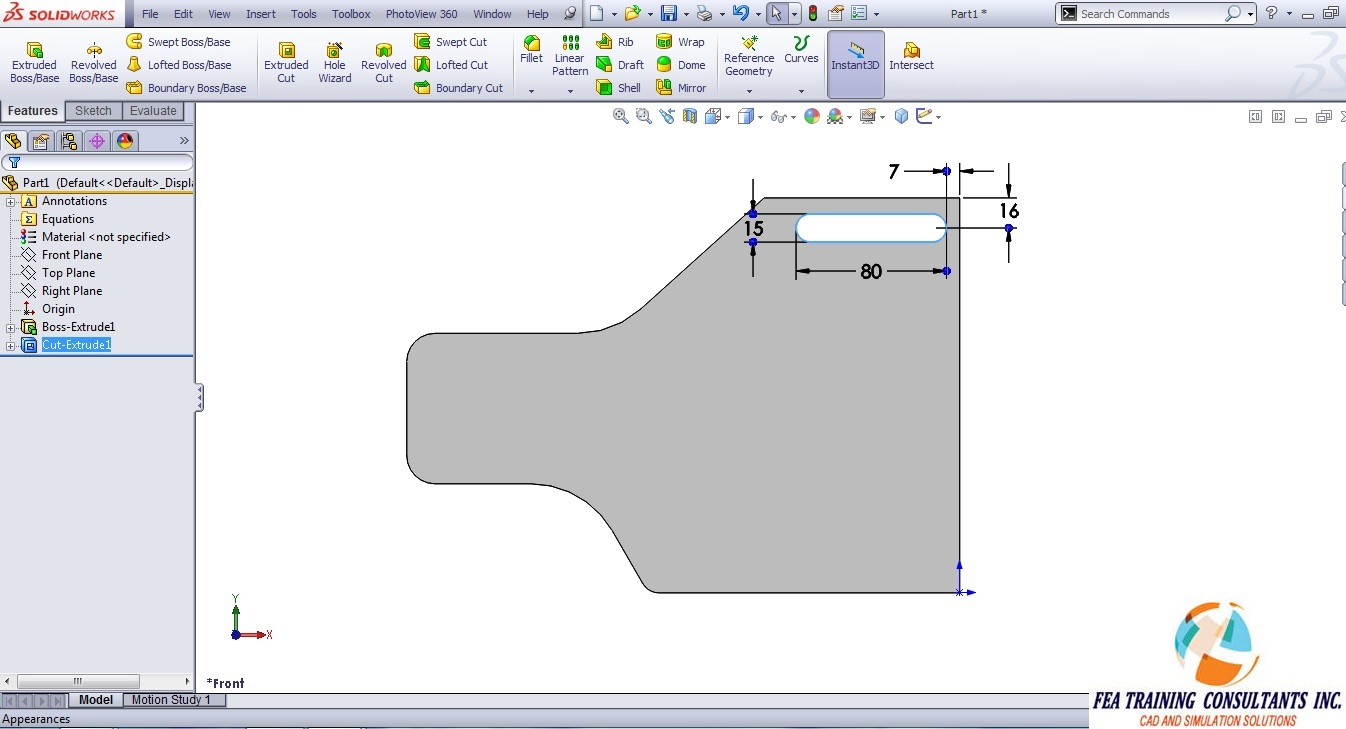Pick the Boundary Boss/Base tool
Screen dimensions: 1346x729
click(186, 88)
